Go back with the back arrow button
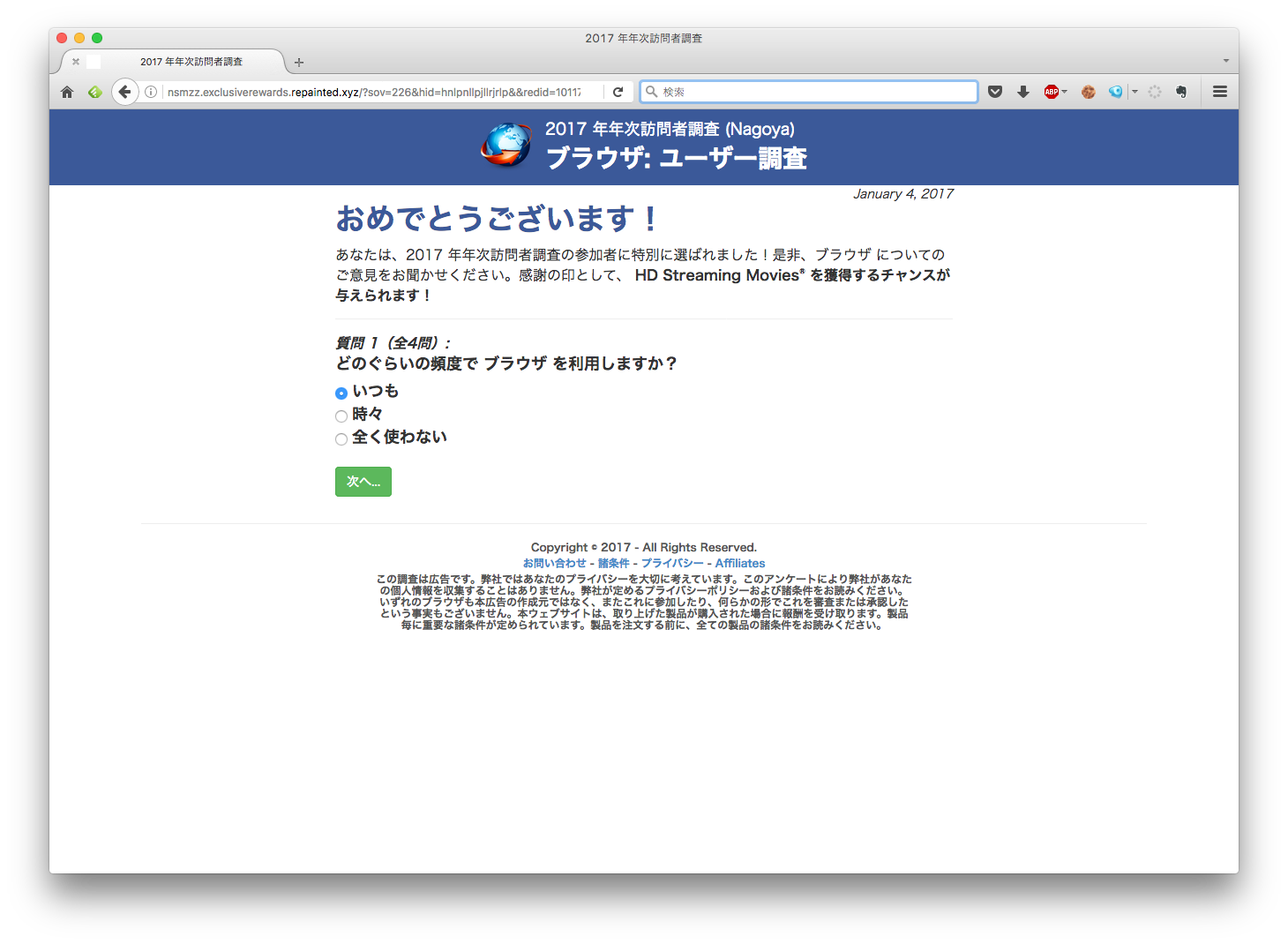 (x=124, y=92)
